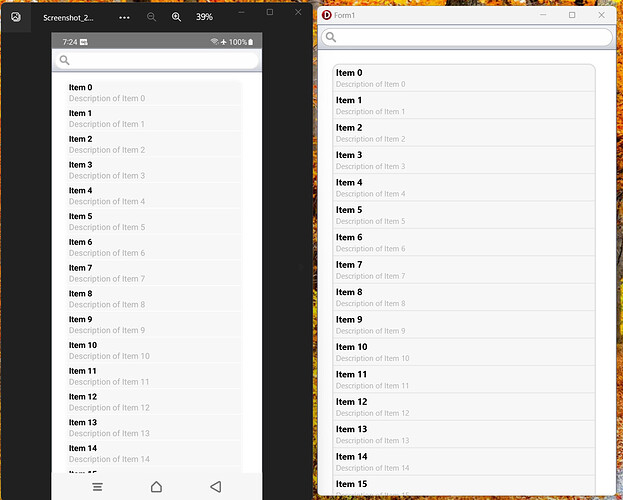
Task: Click the Screenshot_2... file title in Photos
Action: pos(68,18)
